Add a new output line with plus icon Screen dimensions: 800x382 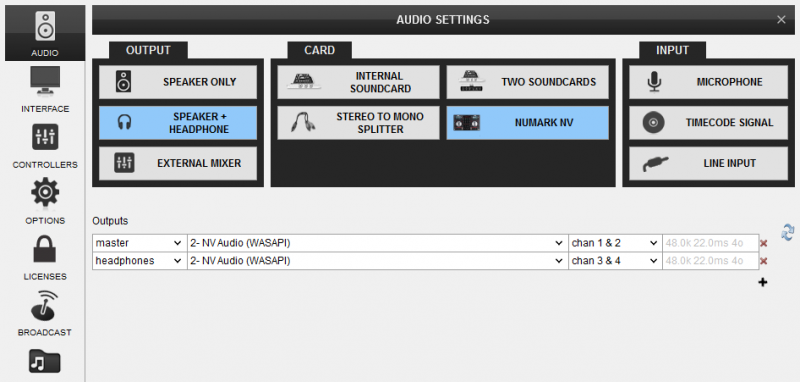tap(762, 282)
